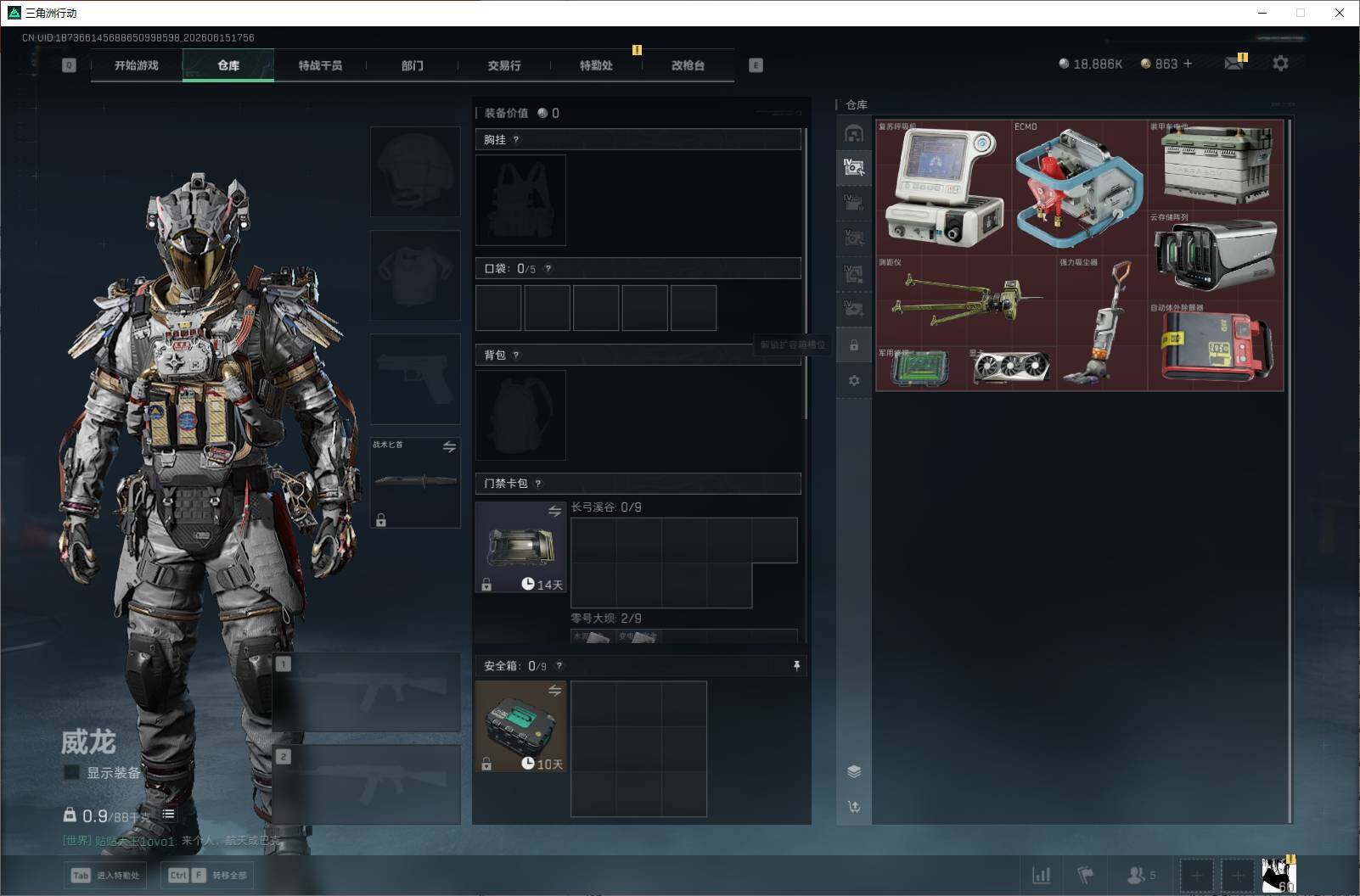Screen dimensions: 1360x896
Task: Swap the keycard case via its arrows icon
Action: [x=554, y=511]
